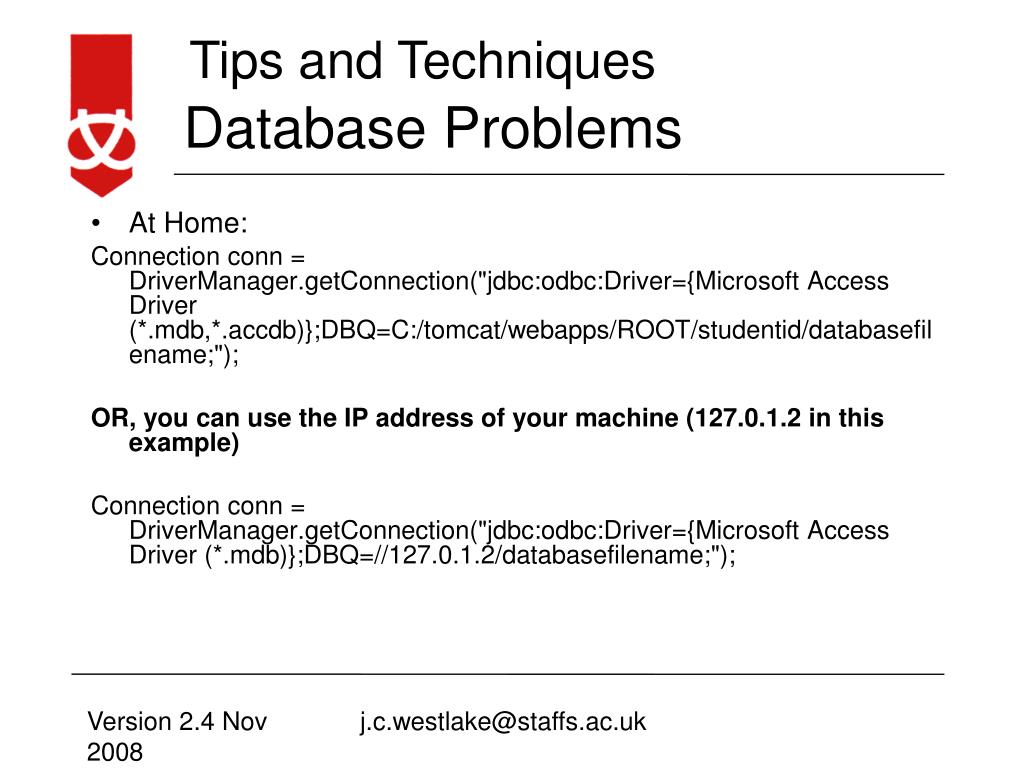1024x768 pixels.
Task: Click the bullet point before 'At Home'
Action: pyautogui.click(x=96, y=224)
